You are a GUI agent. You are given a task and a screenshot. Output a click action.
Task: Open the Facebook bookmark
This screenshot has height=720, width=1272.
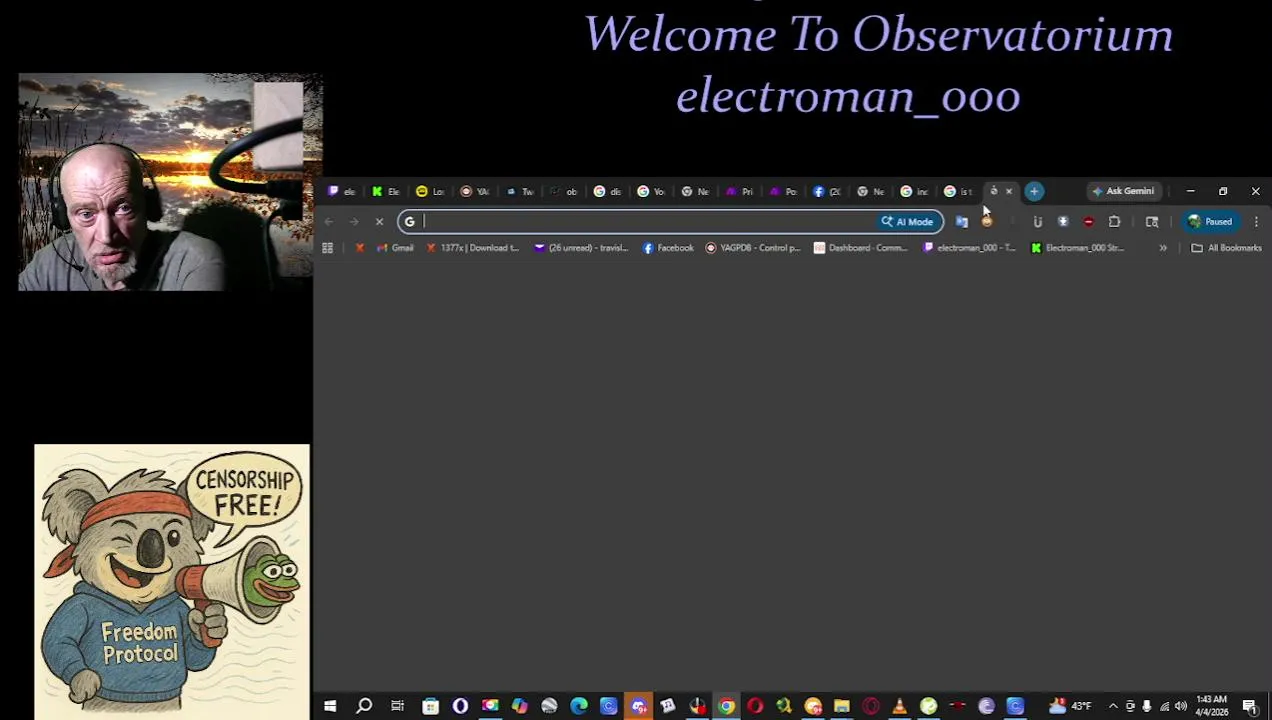pos(668,248)
